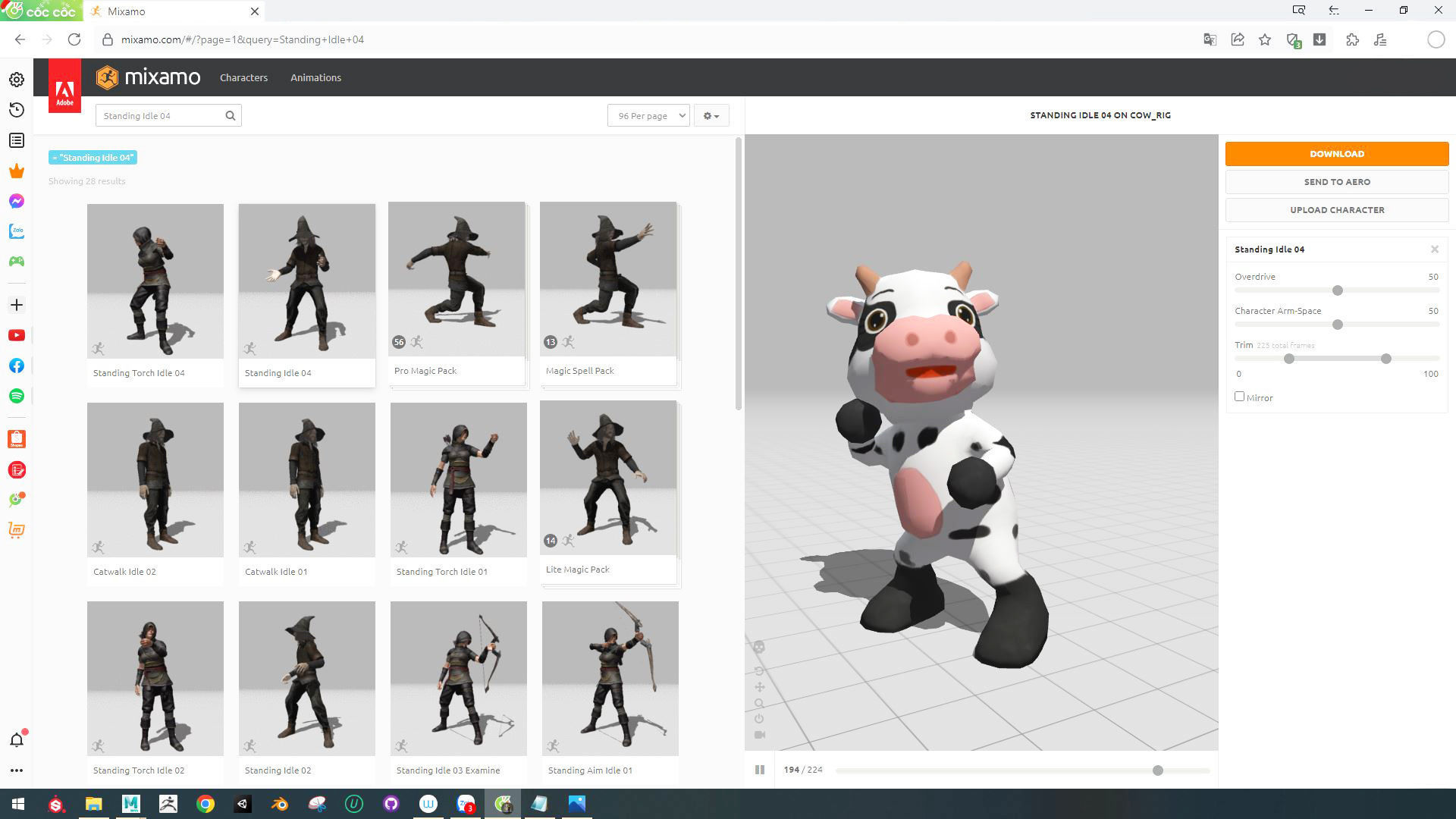Open Pro Magic Pack thumbnail

[457, 279]
